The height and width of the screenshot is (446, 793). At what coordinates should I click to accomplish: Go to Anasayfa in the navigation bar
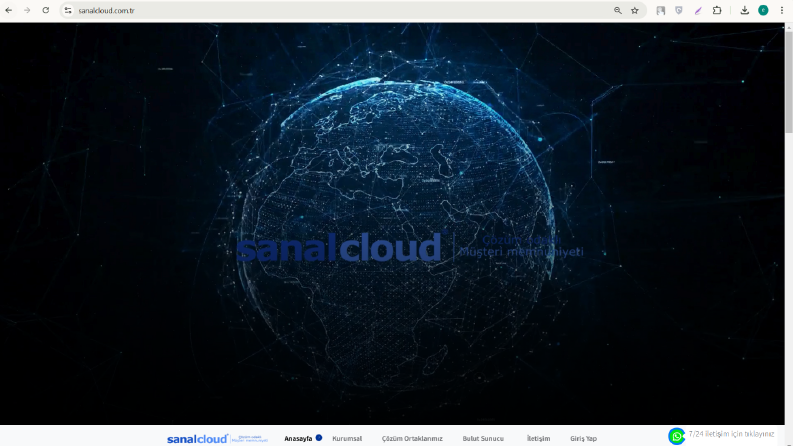(x=298, y=438)
